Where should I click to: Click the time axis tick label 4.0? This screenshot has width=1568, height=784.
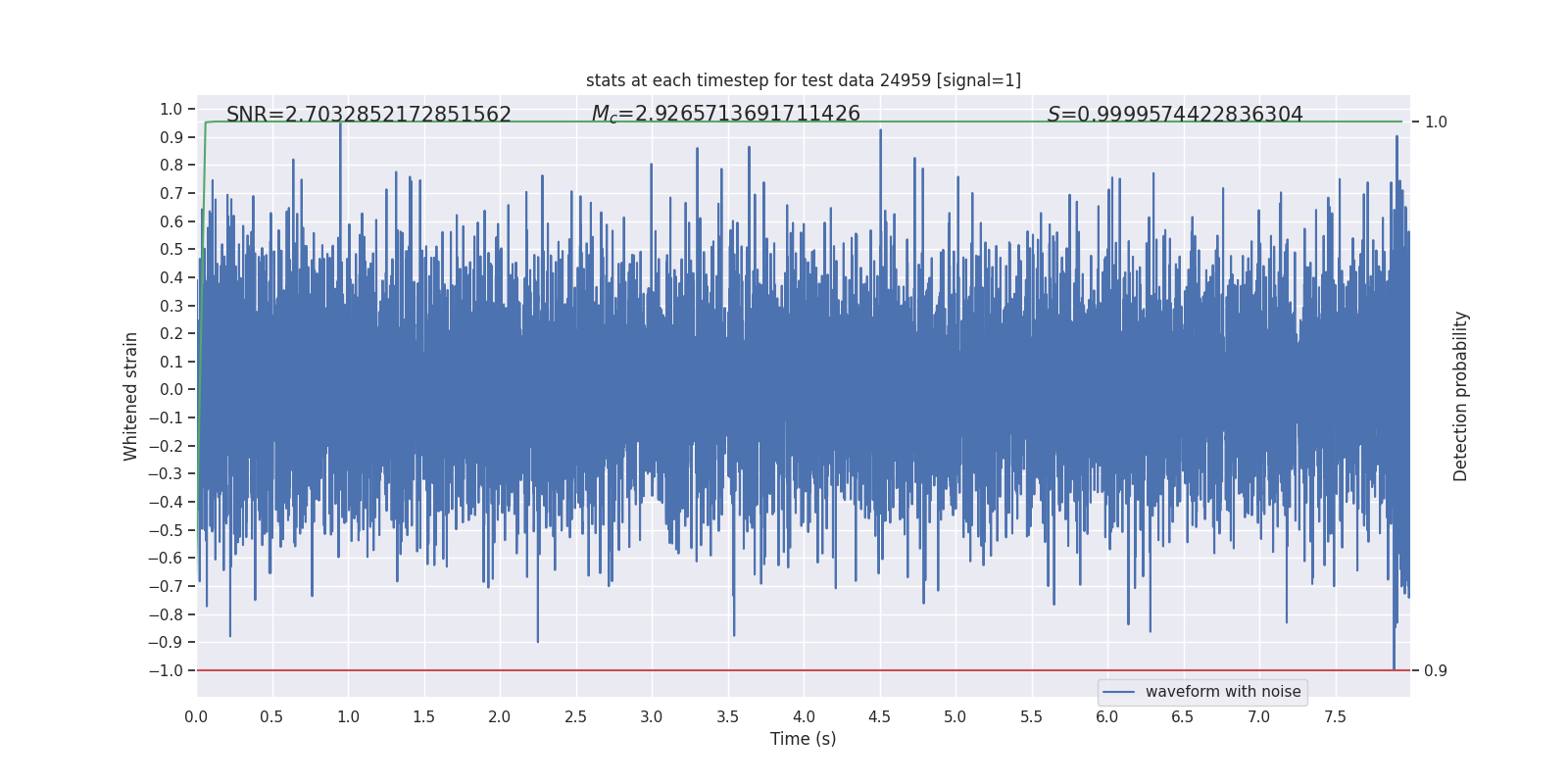804,716
